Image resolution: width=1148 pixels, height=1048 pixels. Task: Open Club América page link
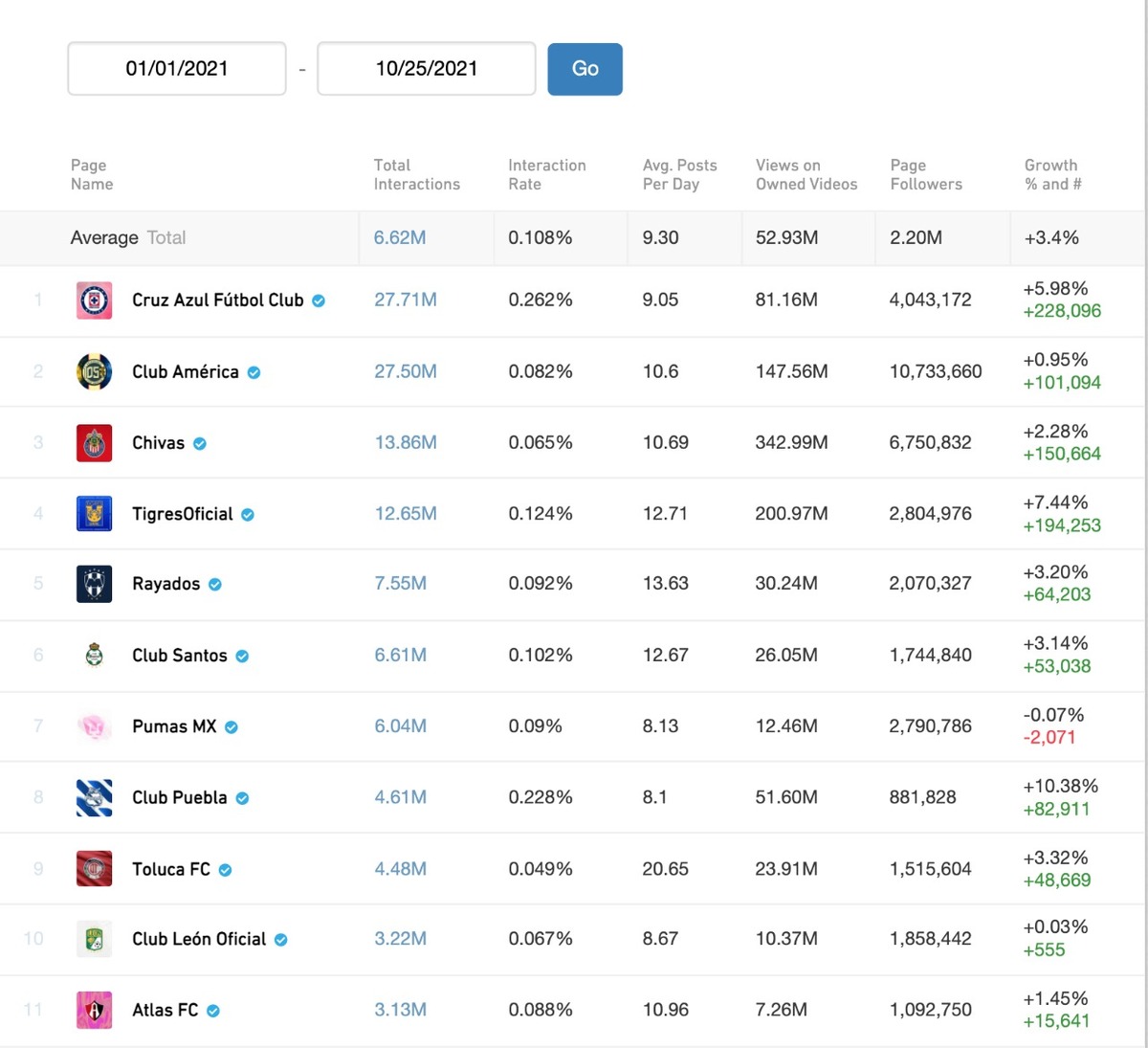186,372
